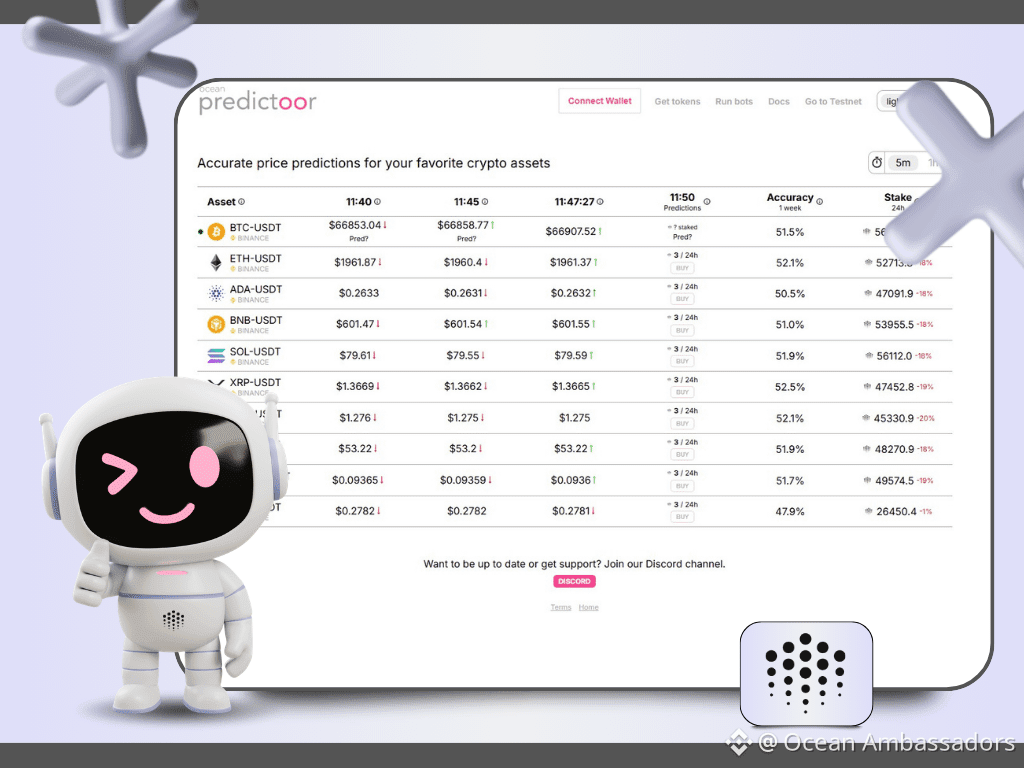Click BUY in the ETH-USDT row

(x=682, y=268)
